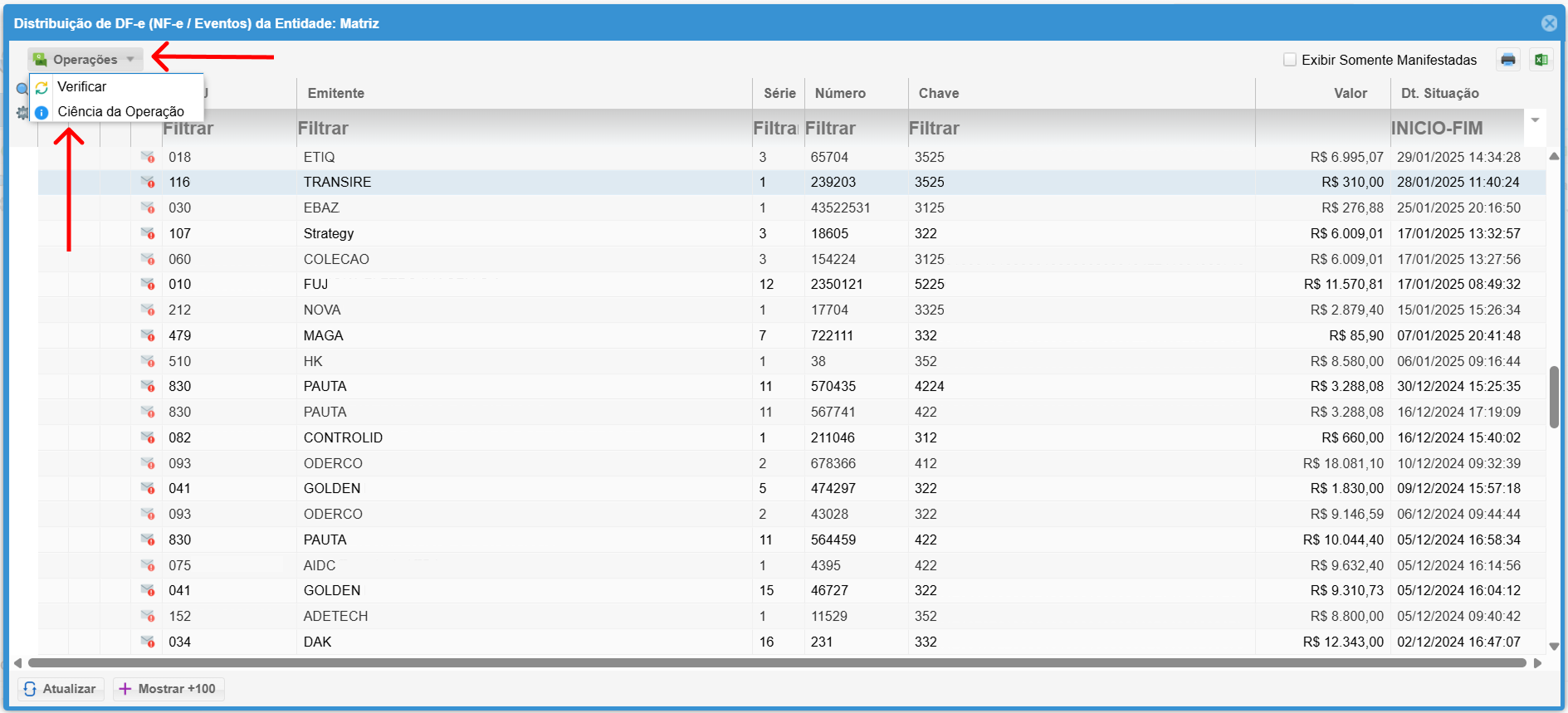Click the envelope status icon for DAK row
The width and height of the screenshot is (1568, 713).
[x=148, y=642]
